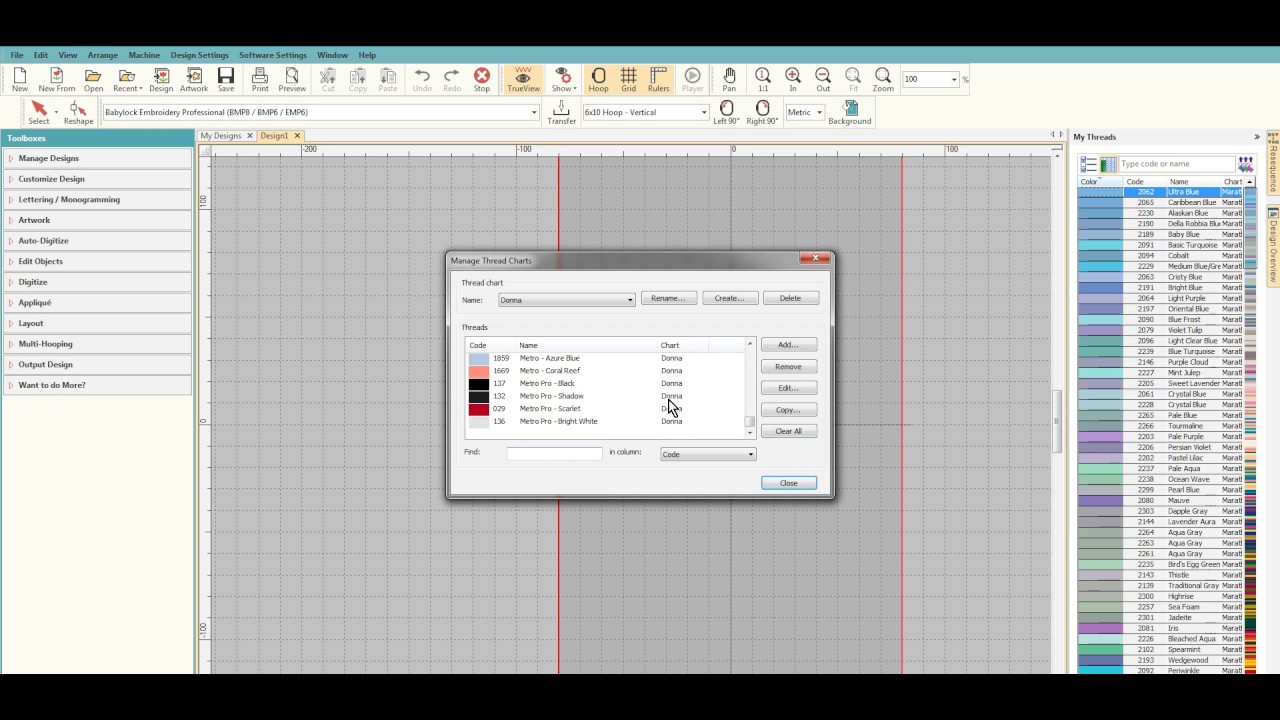Click the Create... button
Image resolution: width=1280 pixels, height=720 pixels.
point(729,298)
